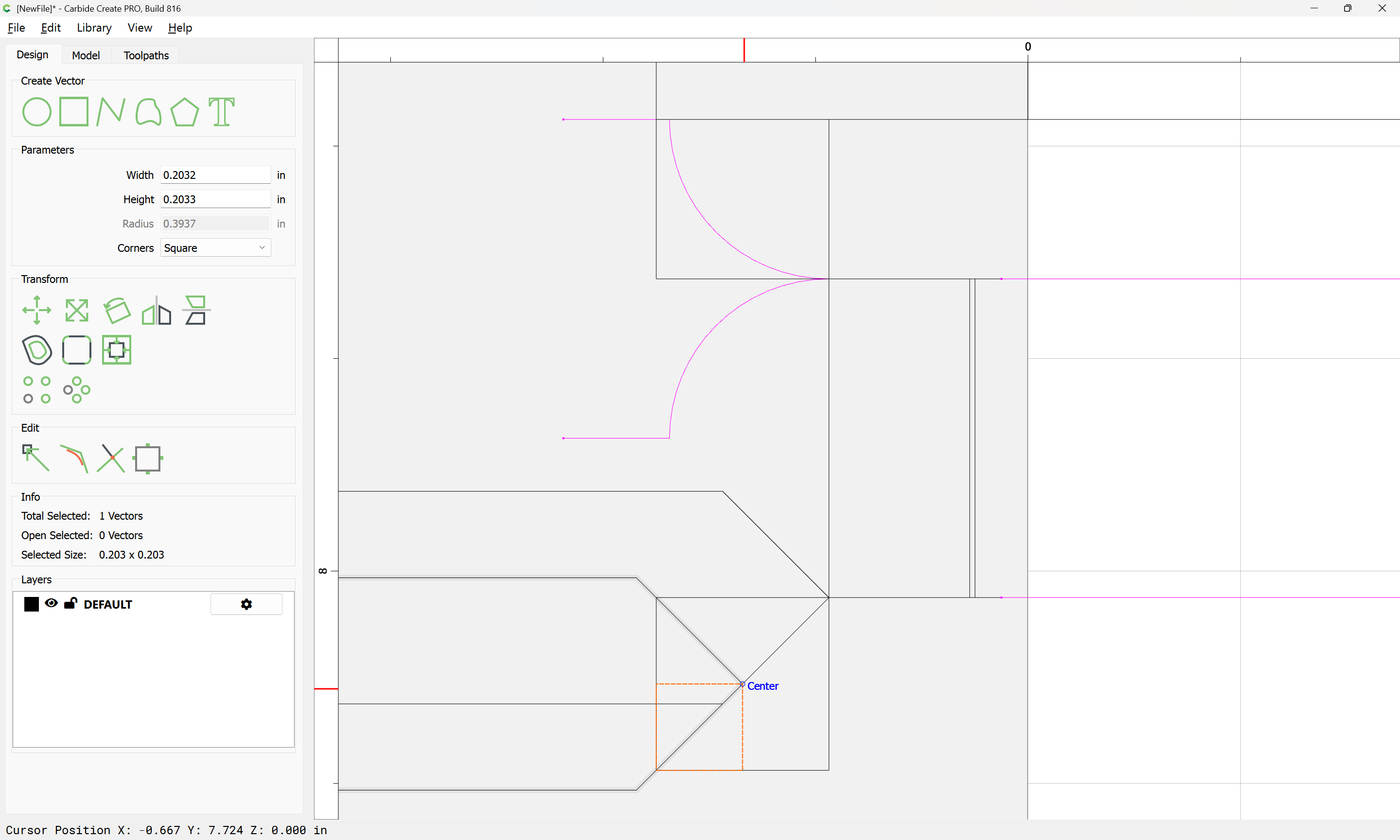1400x840 pixels.
Task: Click the Selected Size value text
Action: point(131,555)
